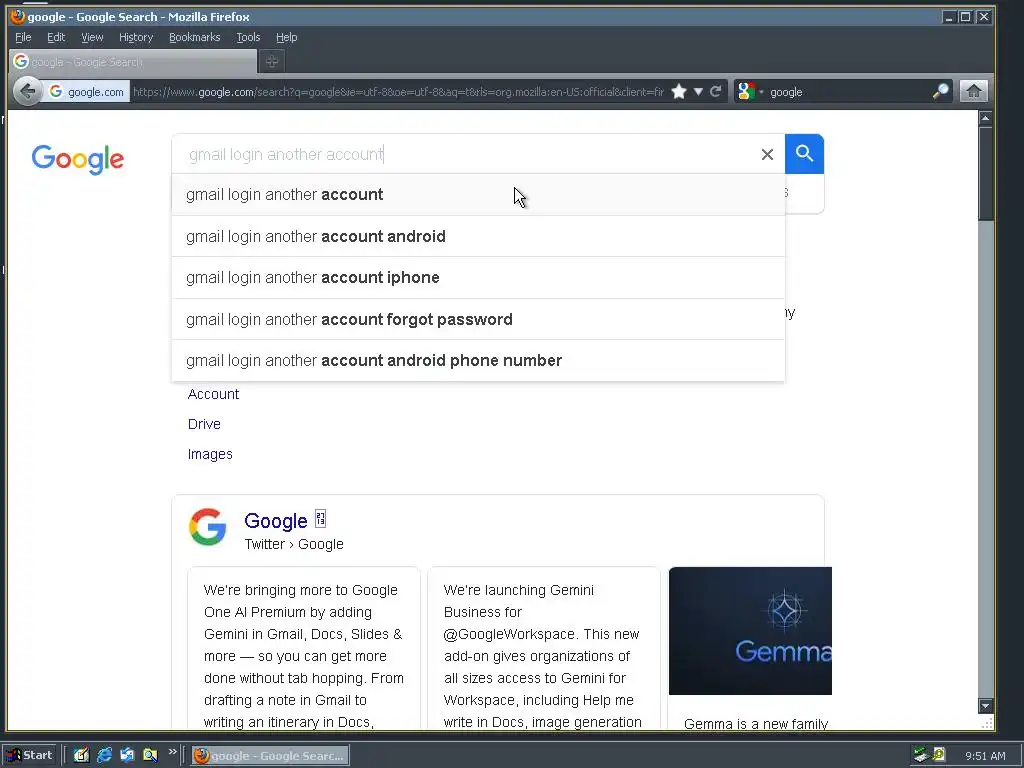The image size is (1024, 768).
Task: Click the small icon after the Google title
Action: click(x=320, y=519)
